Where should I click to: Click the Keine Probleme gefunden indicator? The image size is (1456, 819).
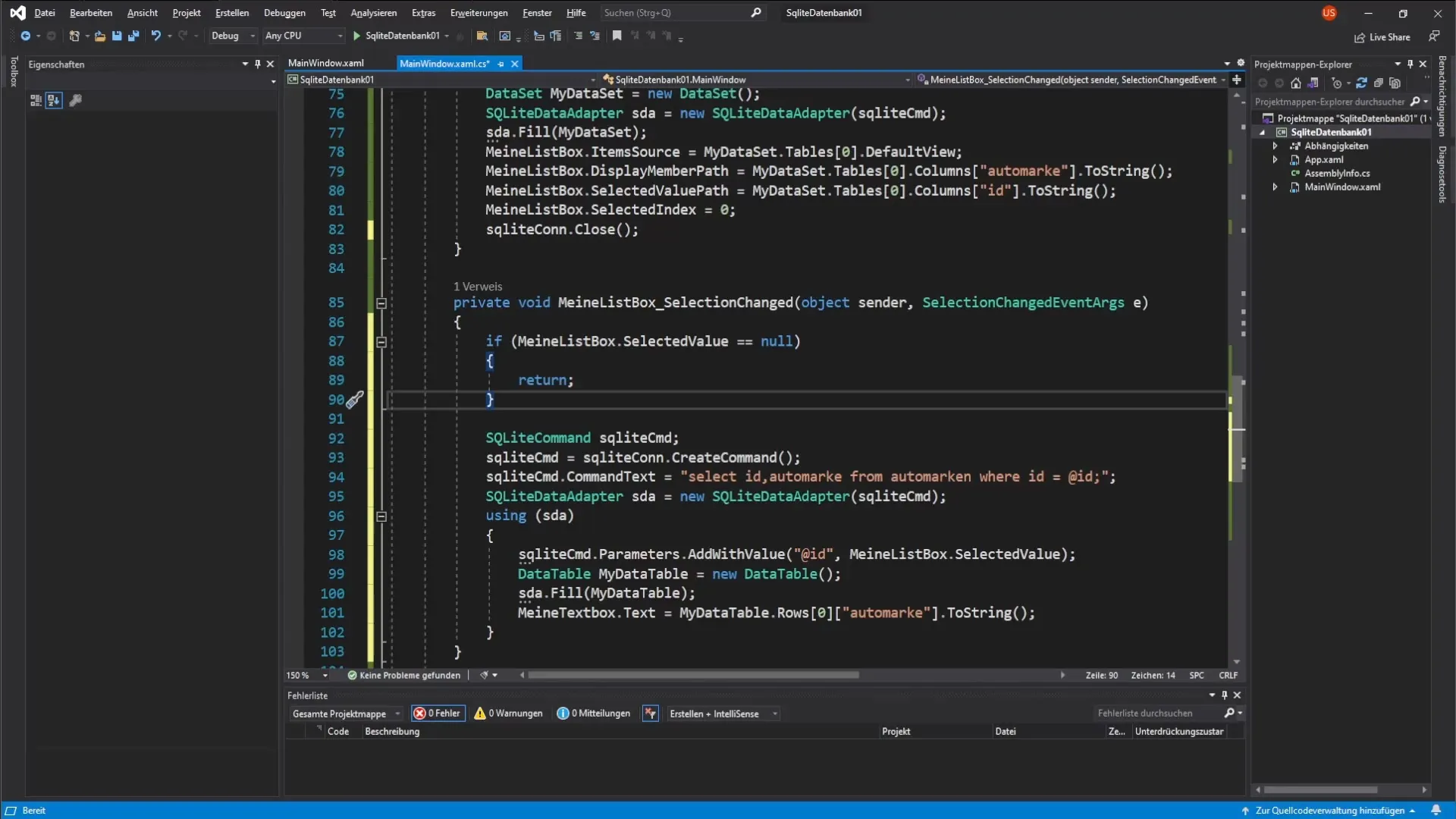point(403,676)
